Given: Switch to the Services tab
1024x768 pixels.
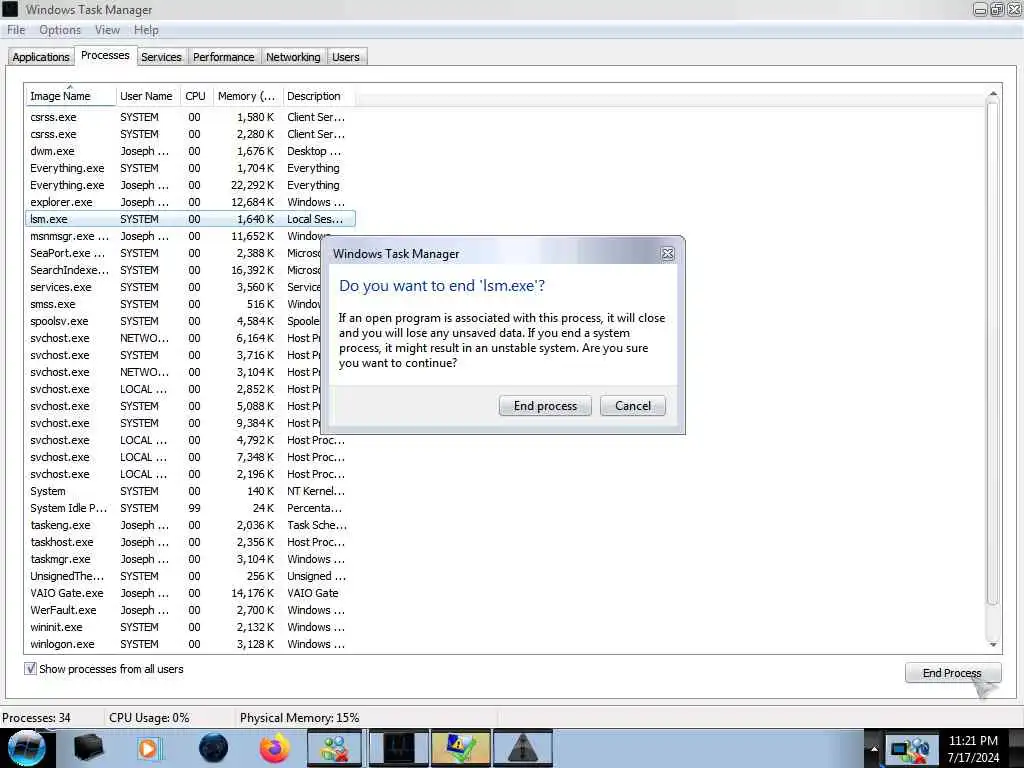Looking at the screenshot, I should click(161, 57).
